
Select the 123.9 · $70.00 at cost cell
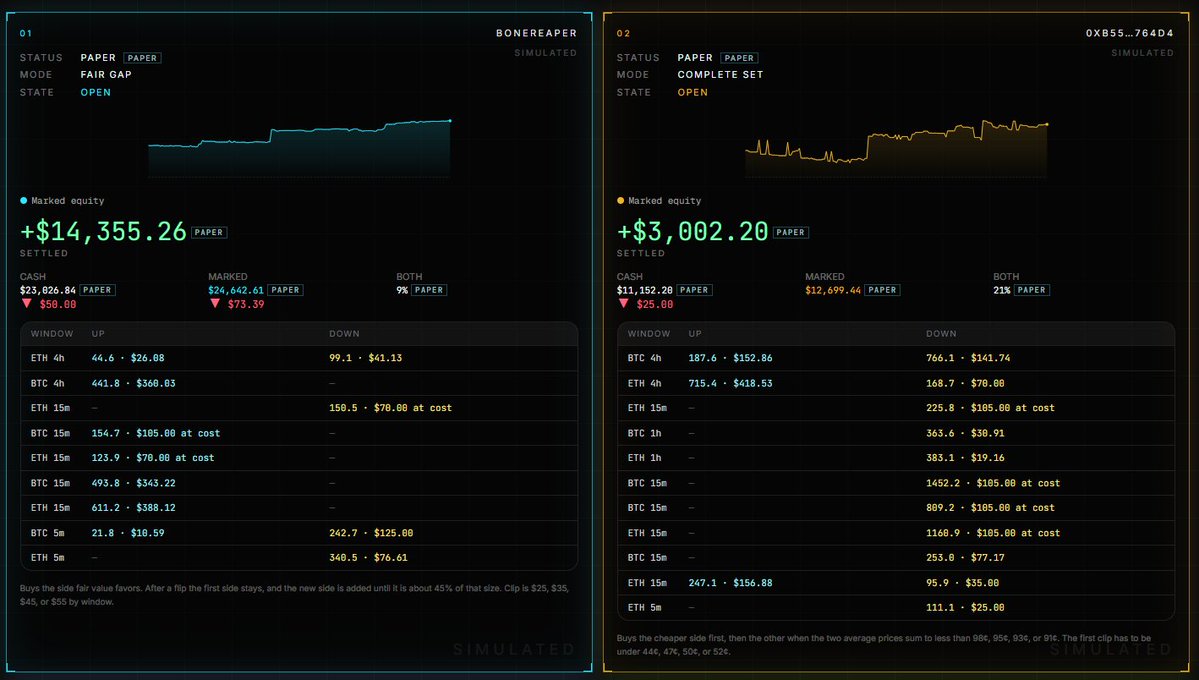[153, 457]
